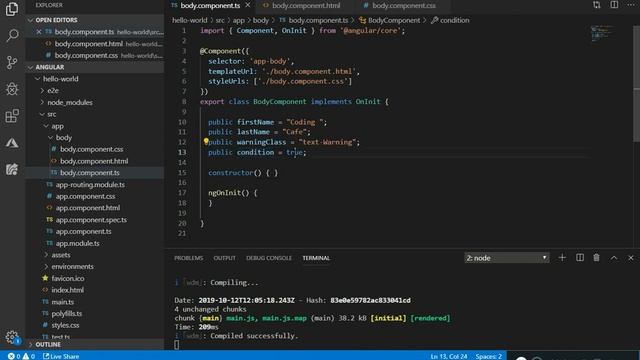Switch to the Debug Console tab
Viewport: 640px width, 360px height.
[x=269, y=258]
